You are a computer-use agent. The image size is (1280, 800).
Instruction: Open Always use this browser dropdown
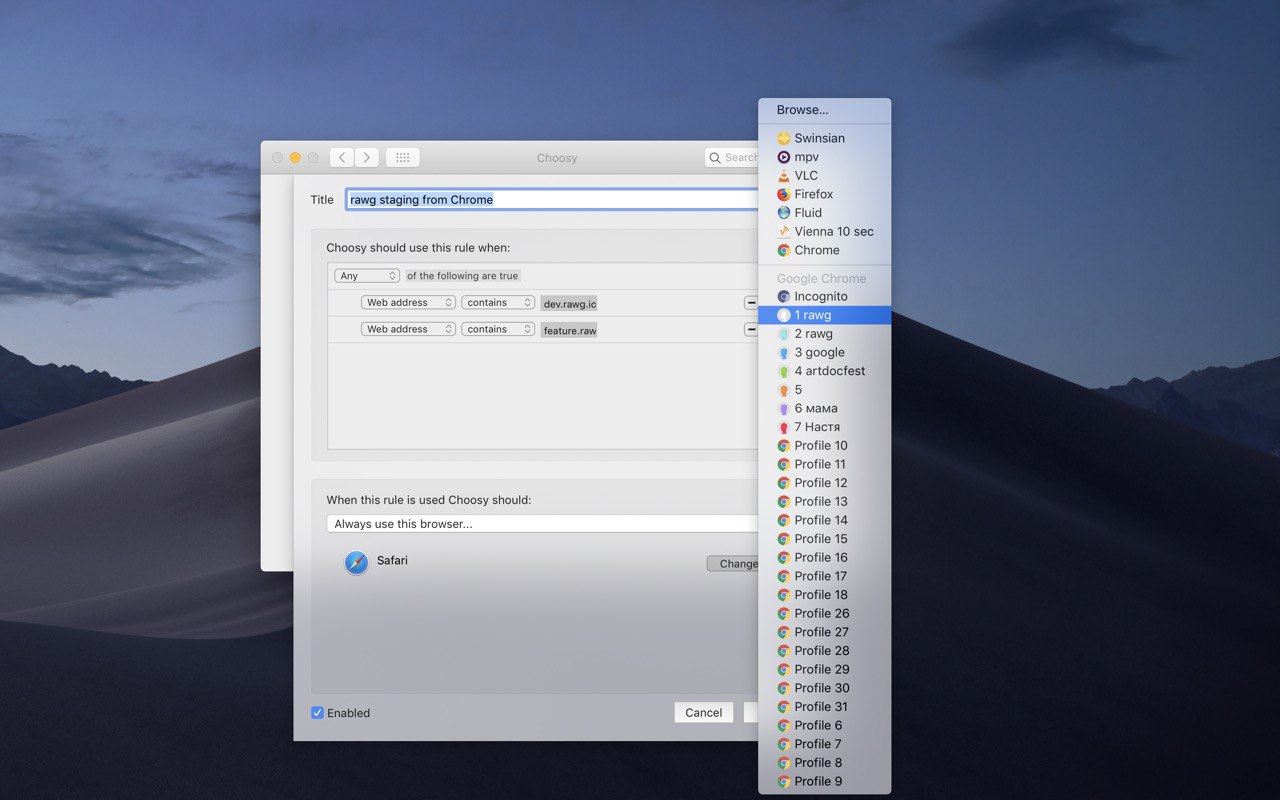tap(542, 524)
